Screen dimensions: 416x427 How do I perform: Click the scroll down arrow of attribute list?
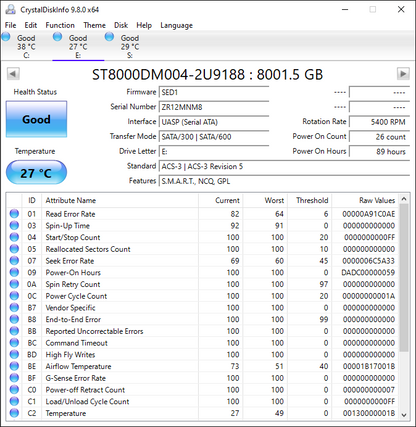[404, 415]
